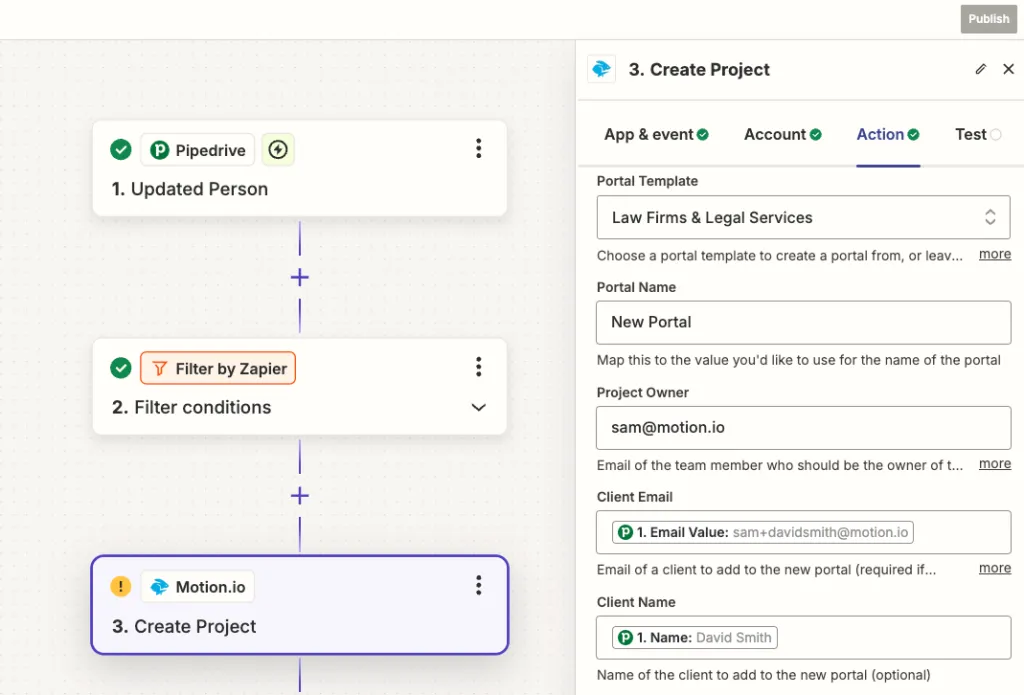Click the Motion.io app badge

coord(198,587)
